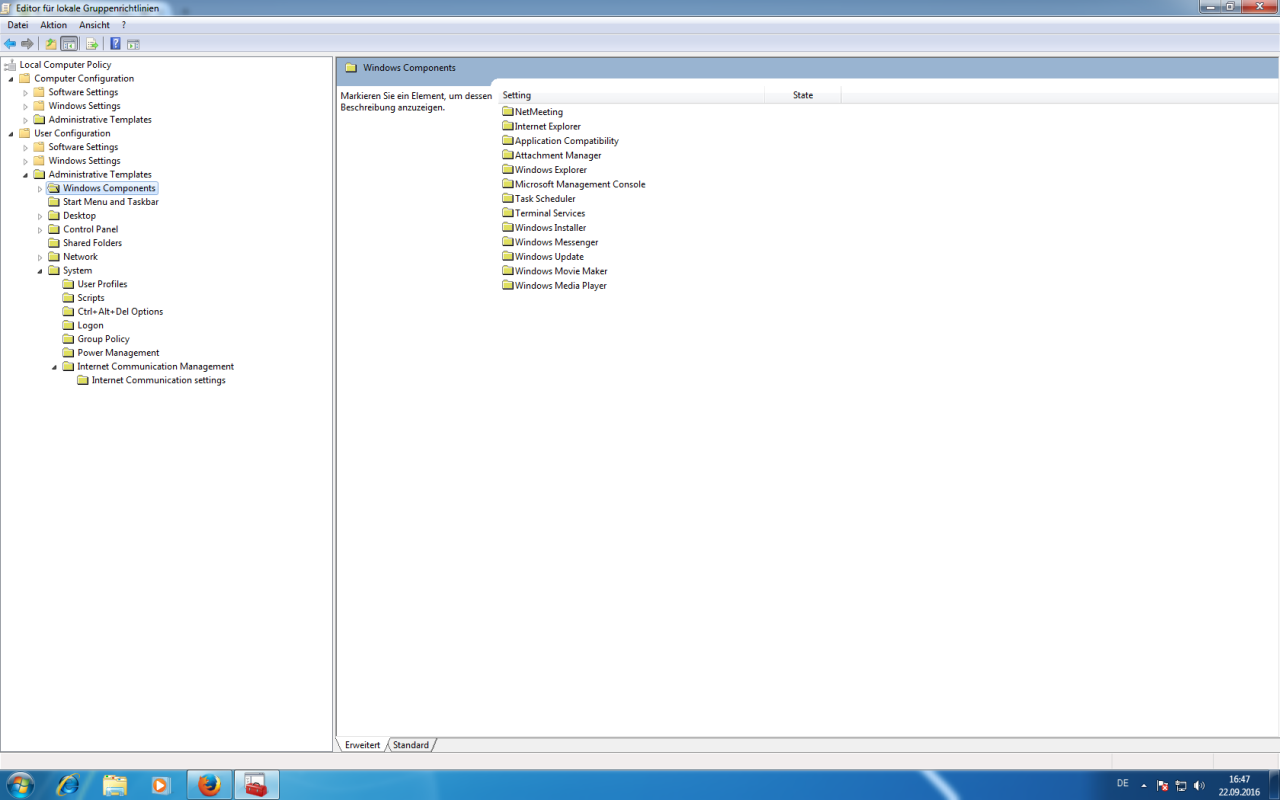Collapse the Internet Communication Management node
The height and width of the screenshot is (800, 1280).
pos(55,367)
